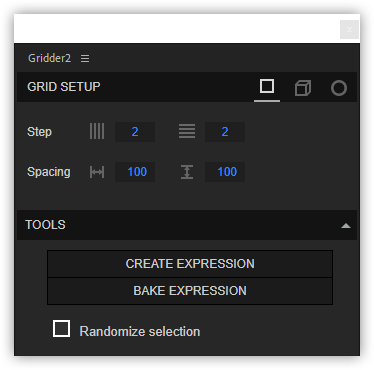Click the vertical spacing icon
The width and height of the screenshot is (374, 370).
click(x=187, y=172)
